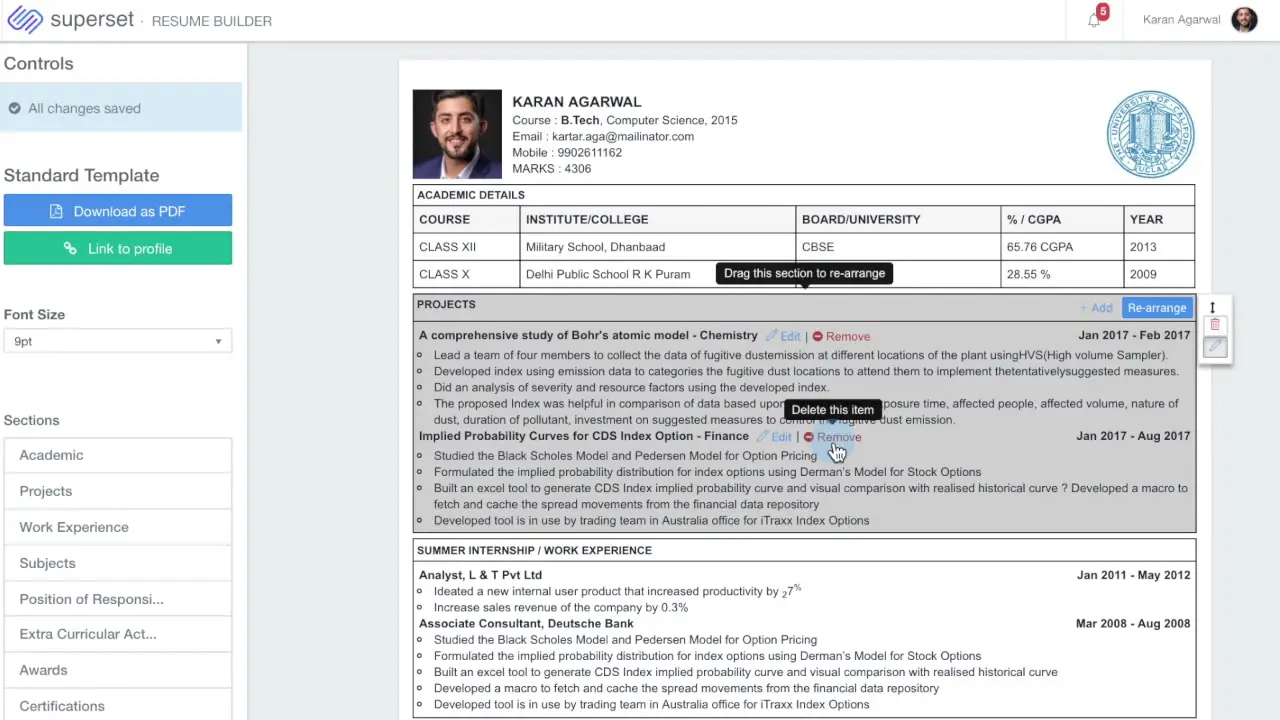The image size is (1280, 720).
Task: Click Karan Agarwal profile avatar in header
Action: [1244, 20]
